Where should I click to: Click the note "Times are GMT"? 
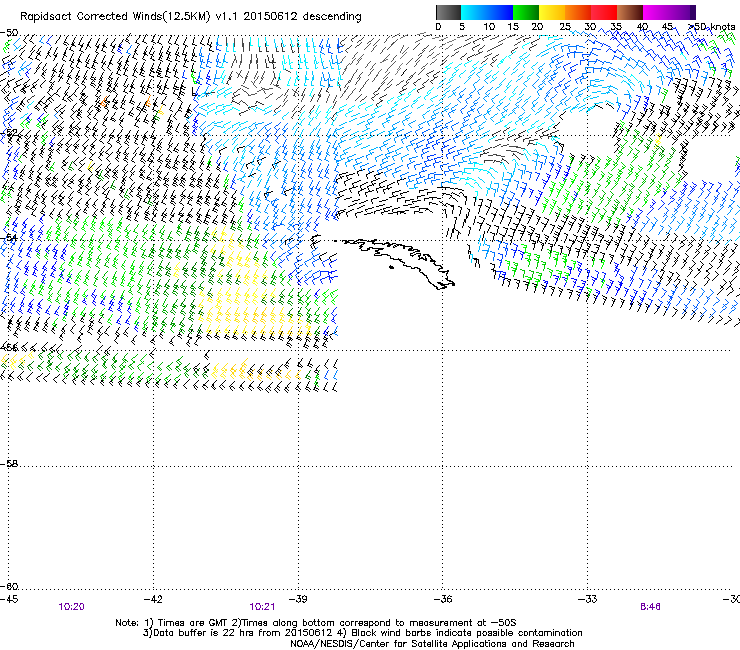193,623
